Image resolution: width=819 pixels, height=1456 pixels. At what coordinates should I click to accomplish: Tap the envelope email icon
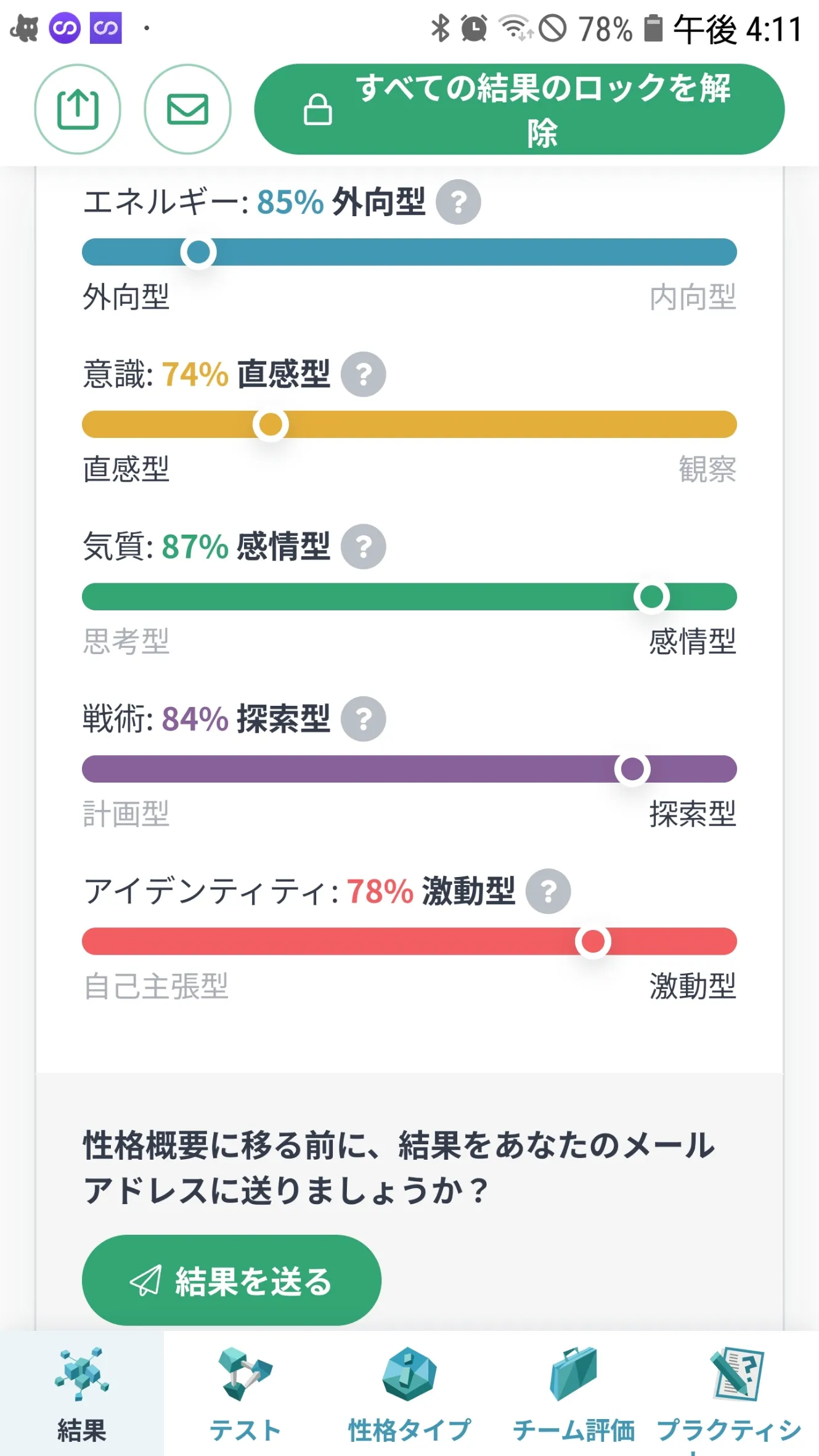187,110
